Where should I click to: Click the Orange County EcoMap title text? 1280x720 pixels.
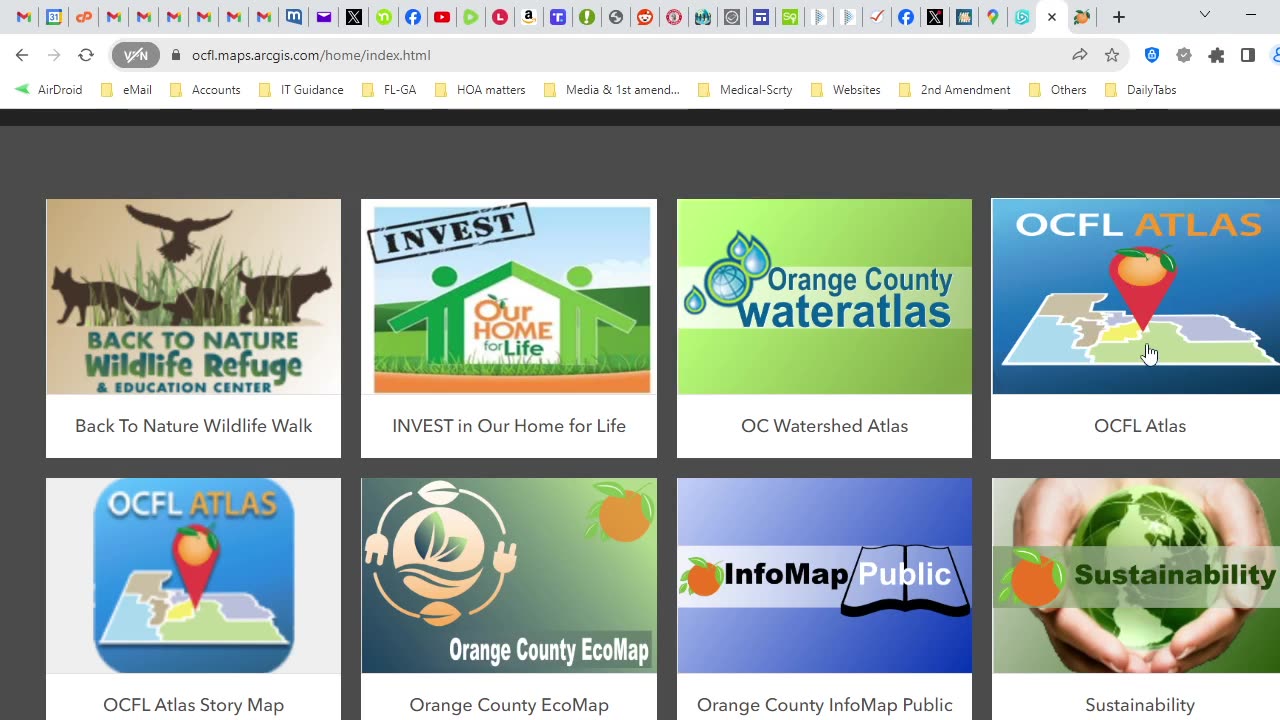click(509, 705)
